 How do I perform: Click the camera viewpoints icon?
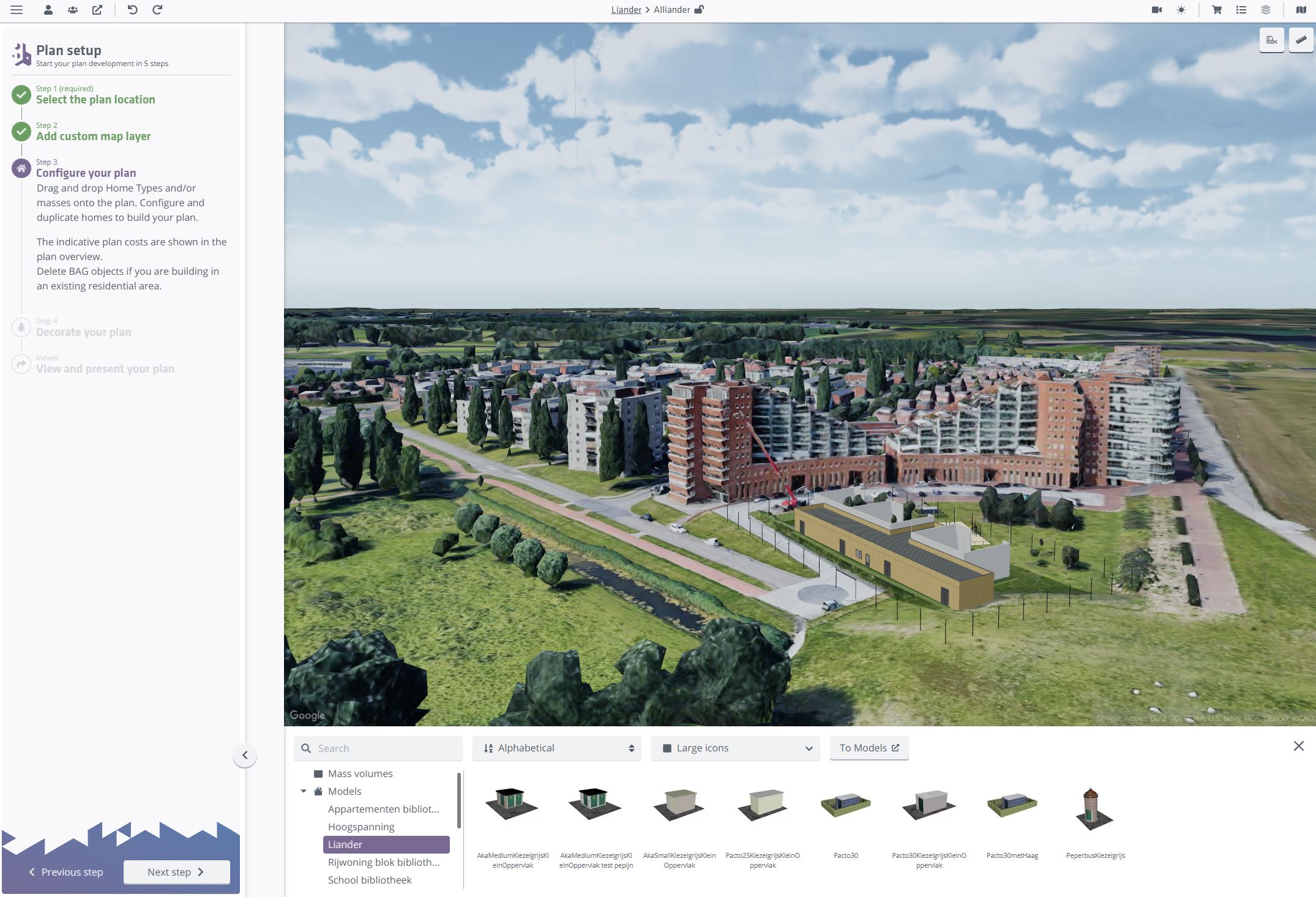click(1156, 10)
